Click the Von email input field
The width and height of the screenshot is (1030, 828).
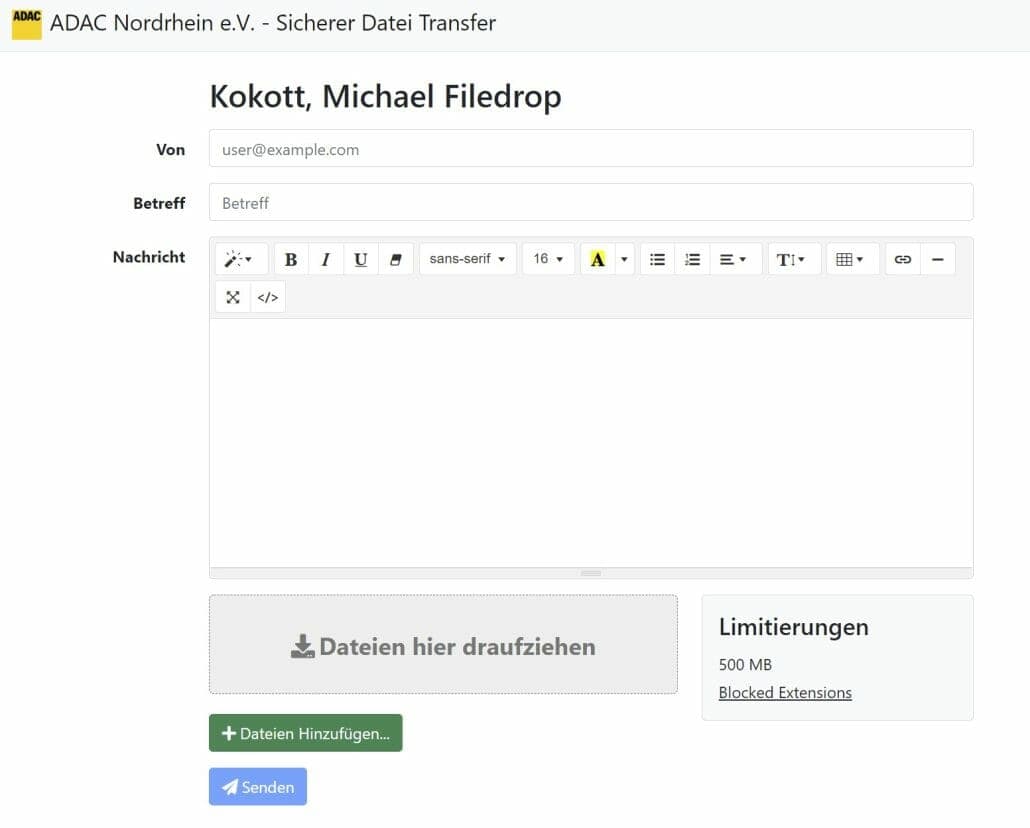[x=591, y=149]
